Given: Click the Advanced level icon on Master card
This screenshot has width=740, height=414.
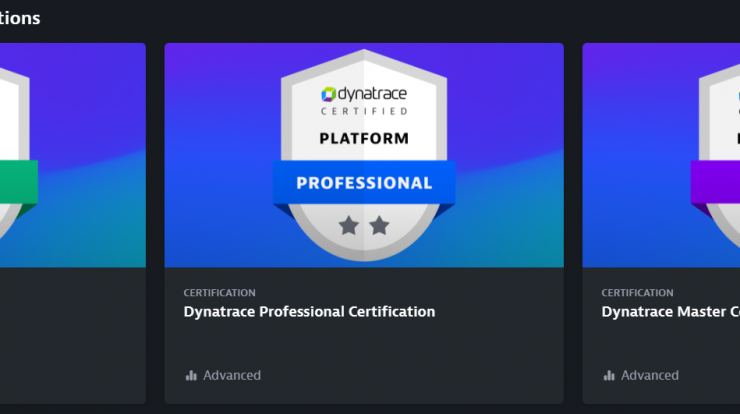Looking at the screenshot, I should point(609,375).
